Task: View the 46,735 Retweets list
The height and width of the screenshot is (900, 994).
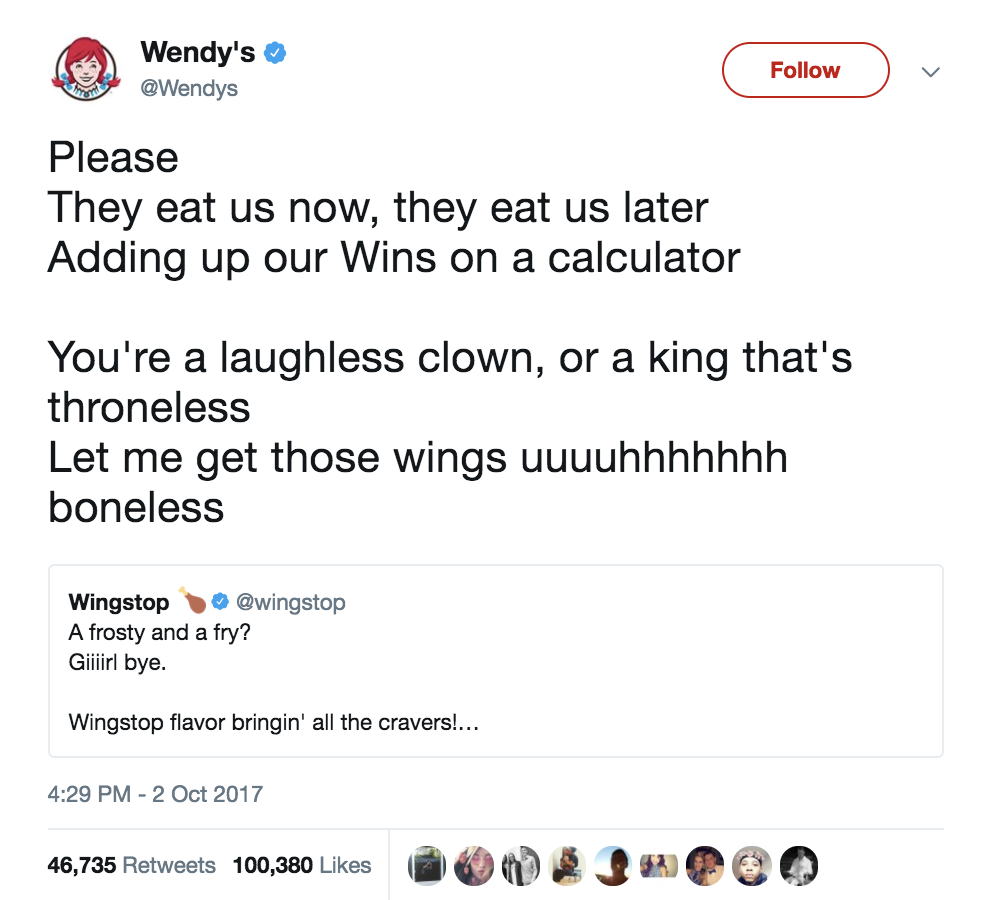Action: (131, 865)
